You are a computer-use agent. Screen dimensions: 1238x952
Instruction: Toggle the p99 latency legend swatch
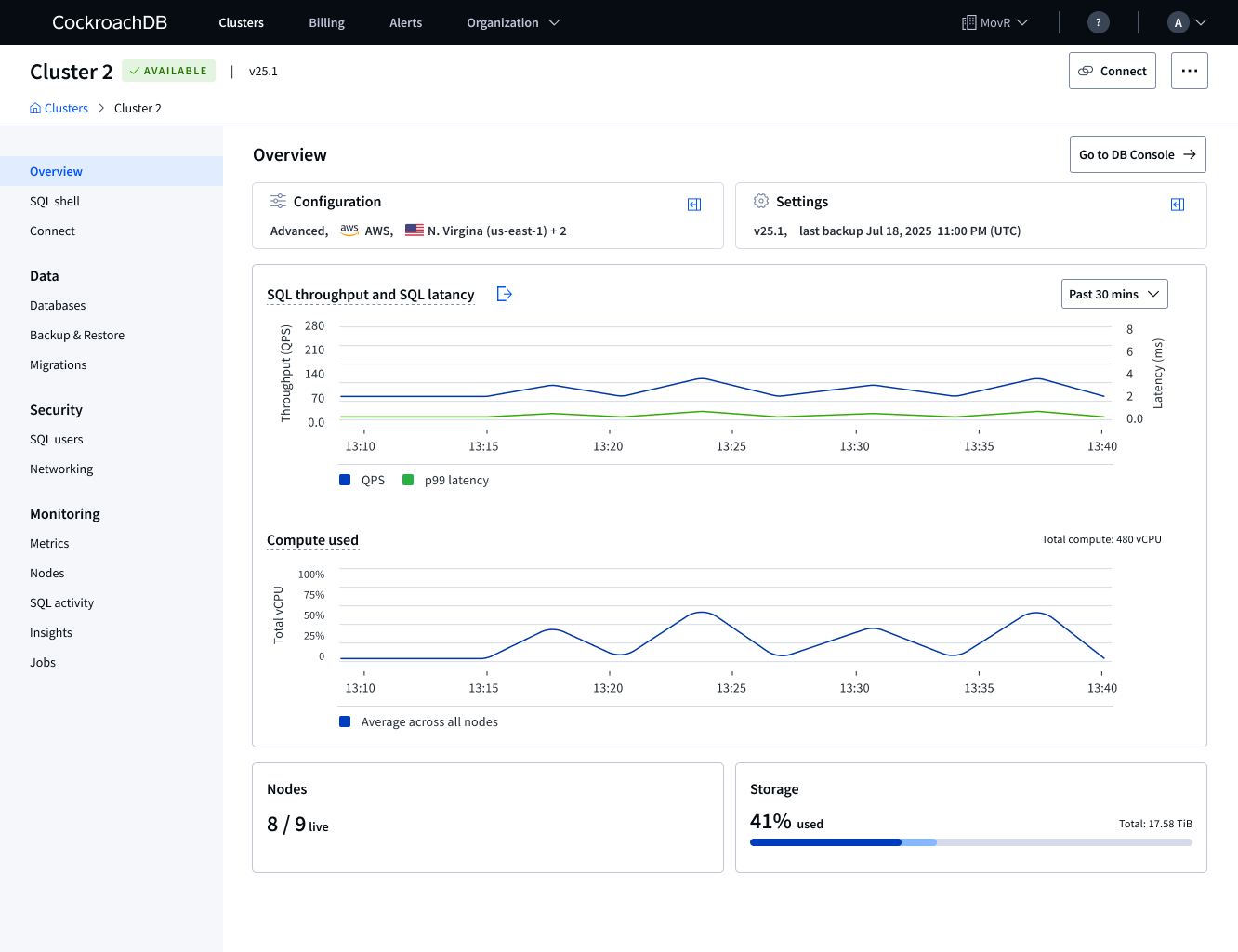tap(408, 480)
